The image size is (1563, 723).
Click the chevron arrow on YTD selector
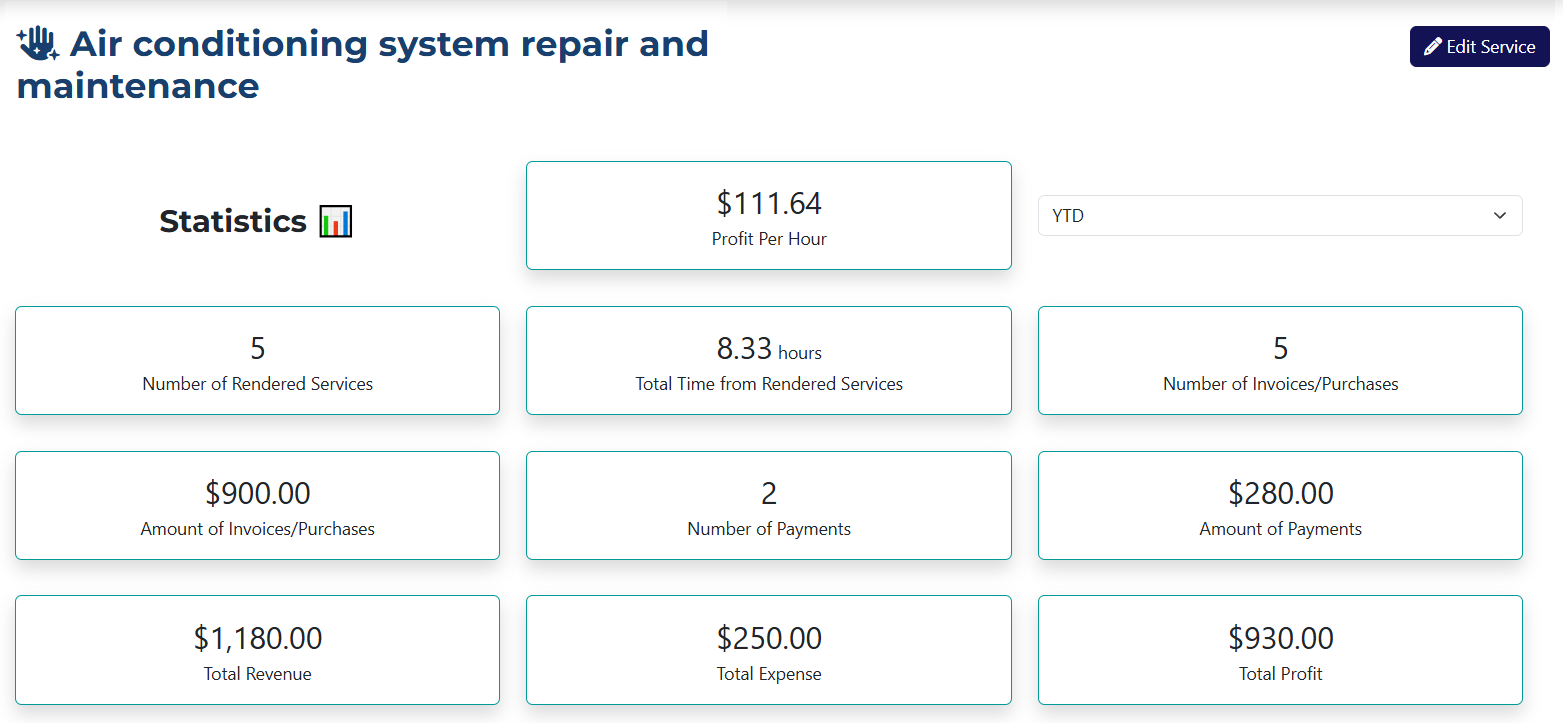1499,216
